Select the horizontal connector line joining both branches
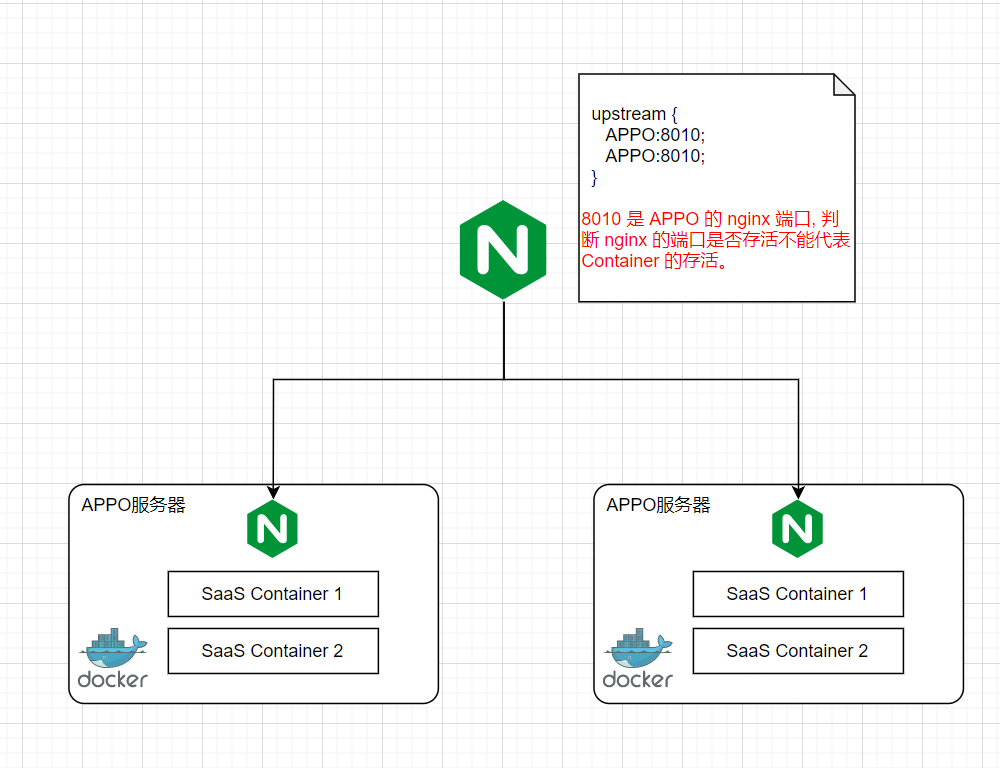The width and height of the screenshot is (1000, 768). pos(400,379)
